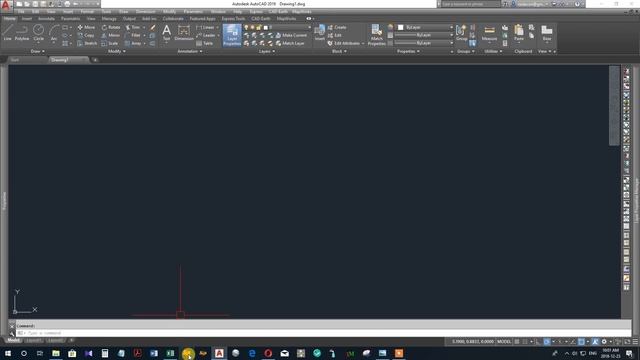Open the Manage ribbon tab
Screen dimensions: 640x360
pyautogui.click(x=109, y=19)
